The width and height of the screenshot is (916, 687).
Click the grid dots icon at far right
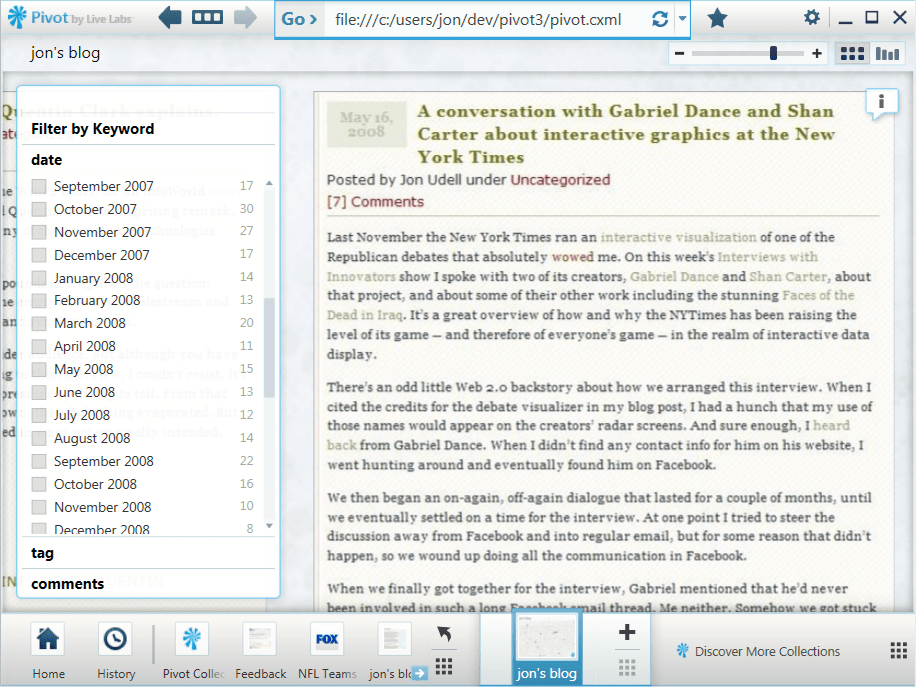point(898,650)
